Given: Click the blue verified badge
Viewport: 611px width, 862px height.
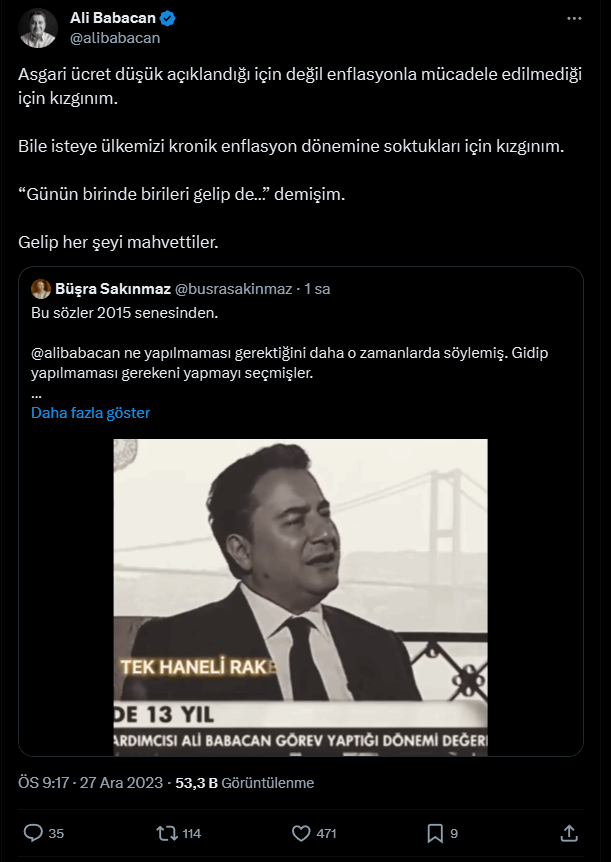Looking at the screenshot, I should coord(167,18).
